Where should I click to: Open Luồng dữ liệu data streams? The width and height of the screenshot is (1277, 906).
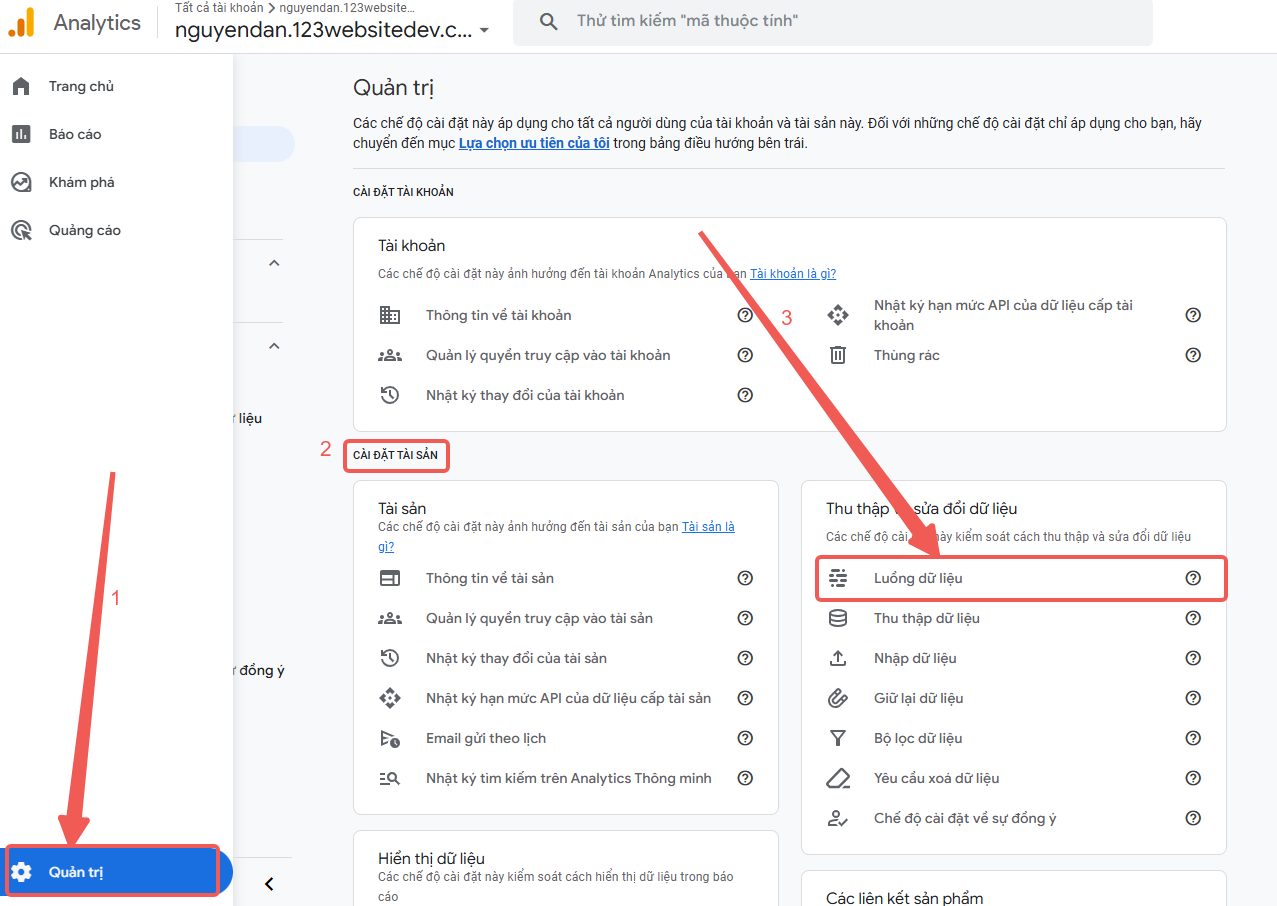[x=918, y=578]
